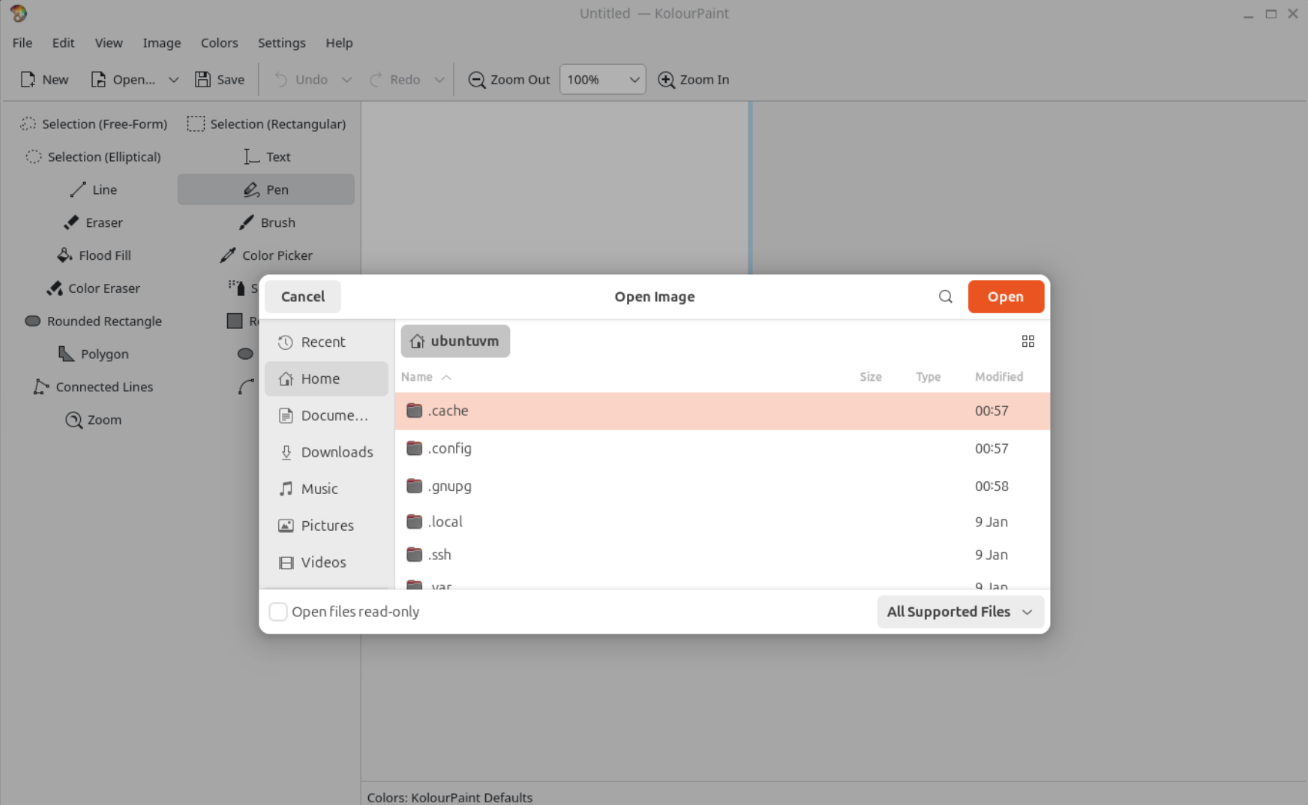
Task: Expand the Open toolbar dropdown arrow
Action: point(173,80)
